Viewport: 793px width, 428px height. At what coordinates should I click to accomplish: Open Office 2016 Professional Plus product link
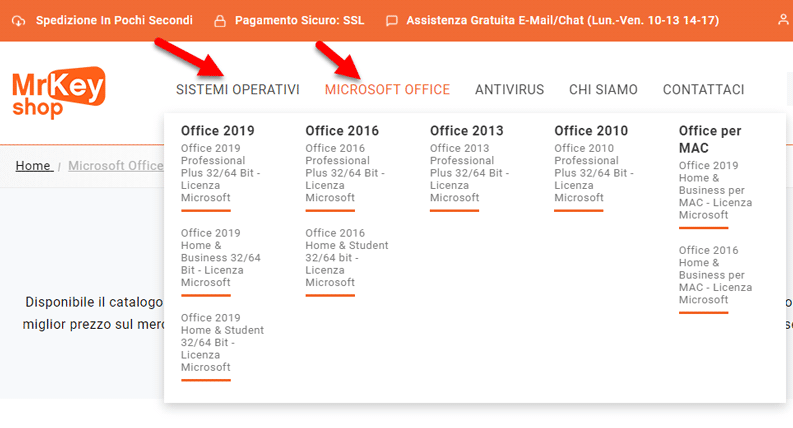[345, 173]
